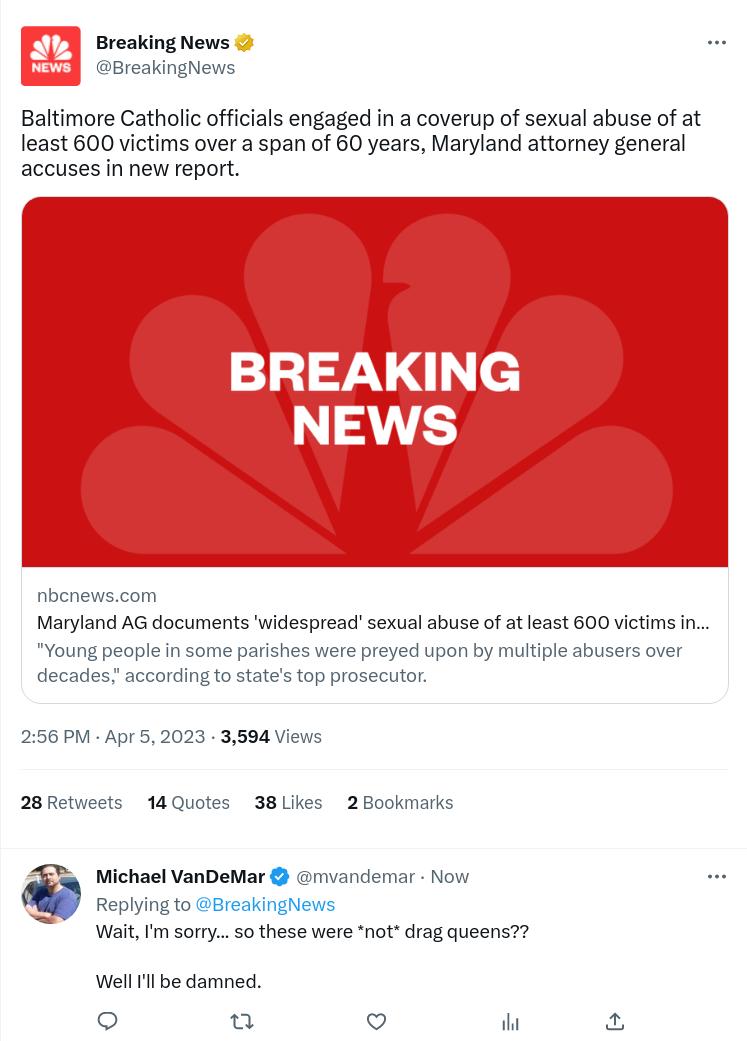The width and height of the screenshot is (747, 1041).
Task: Open the view analytics icon on the reply
Action: click(x=510, y=1021)
